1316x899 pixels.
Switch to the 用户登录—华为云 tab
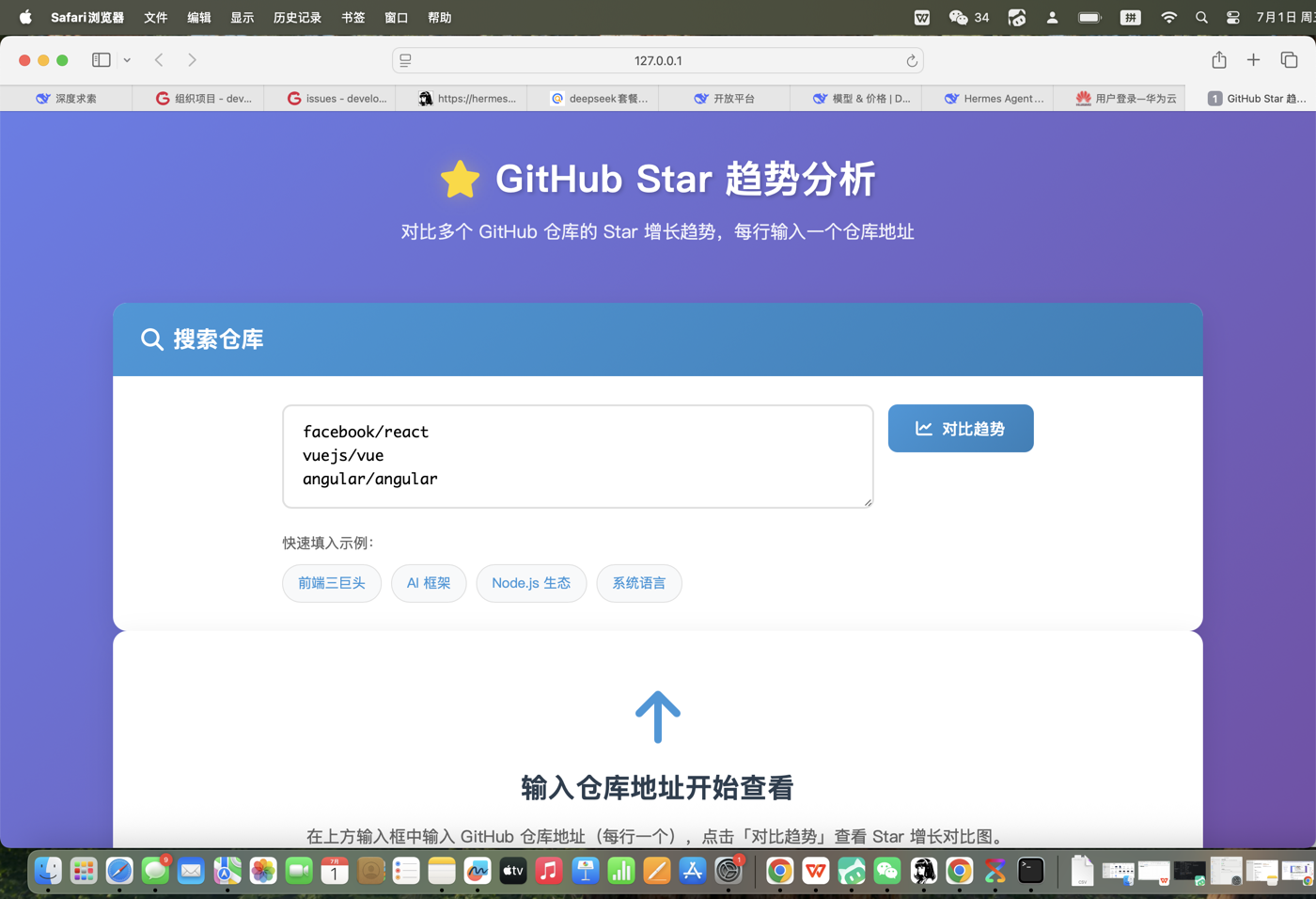(x=1120, y=98)
